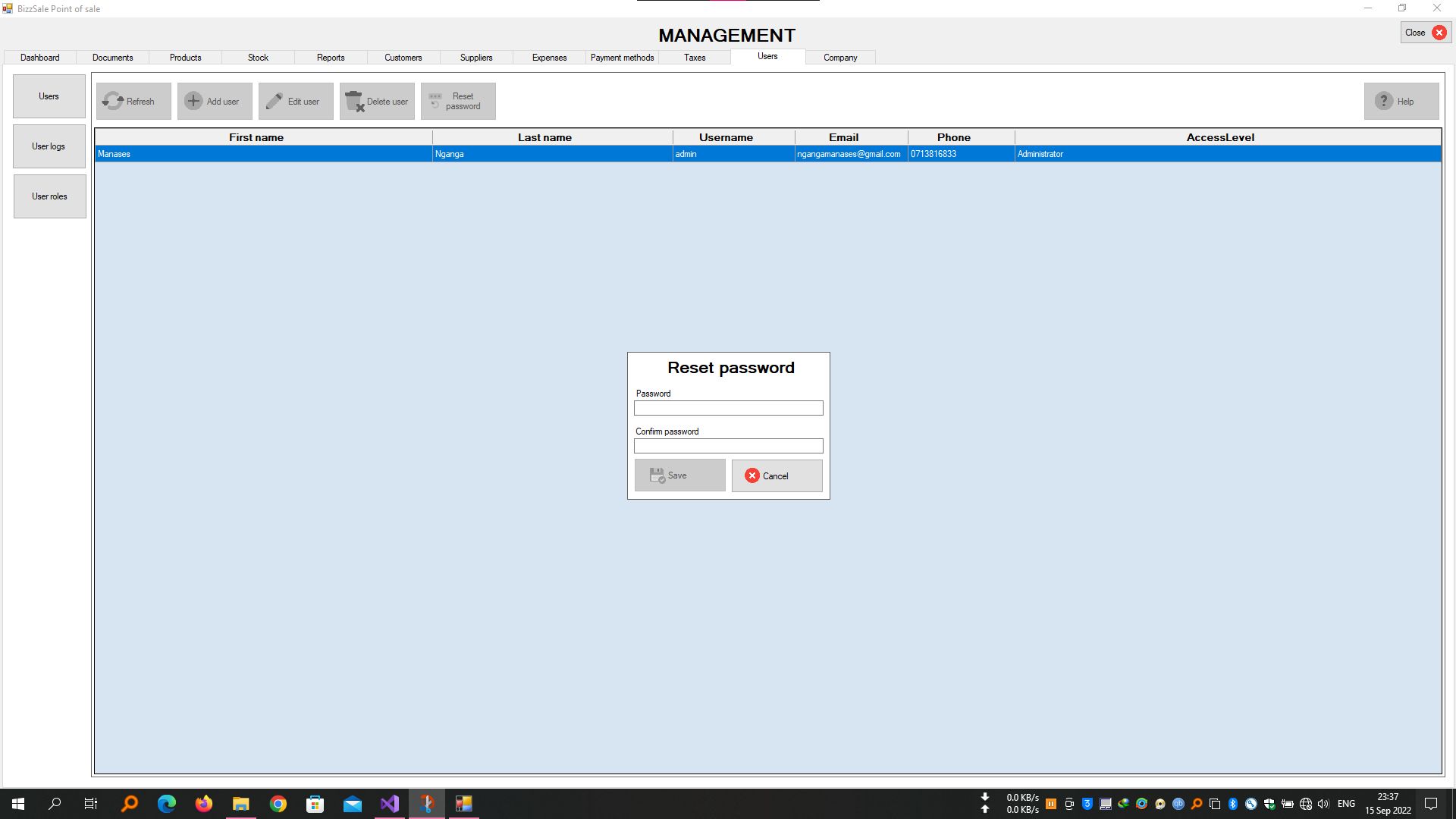The image size is (1456, 819).
Task: Open Google Chrome from the taskbar
Action: click(x=278, y=804)
